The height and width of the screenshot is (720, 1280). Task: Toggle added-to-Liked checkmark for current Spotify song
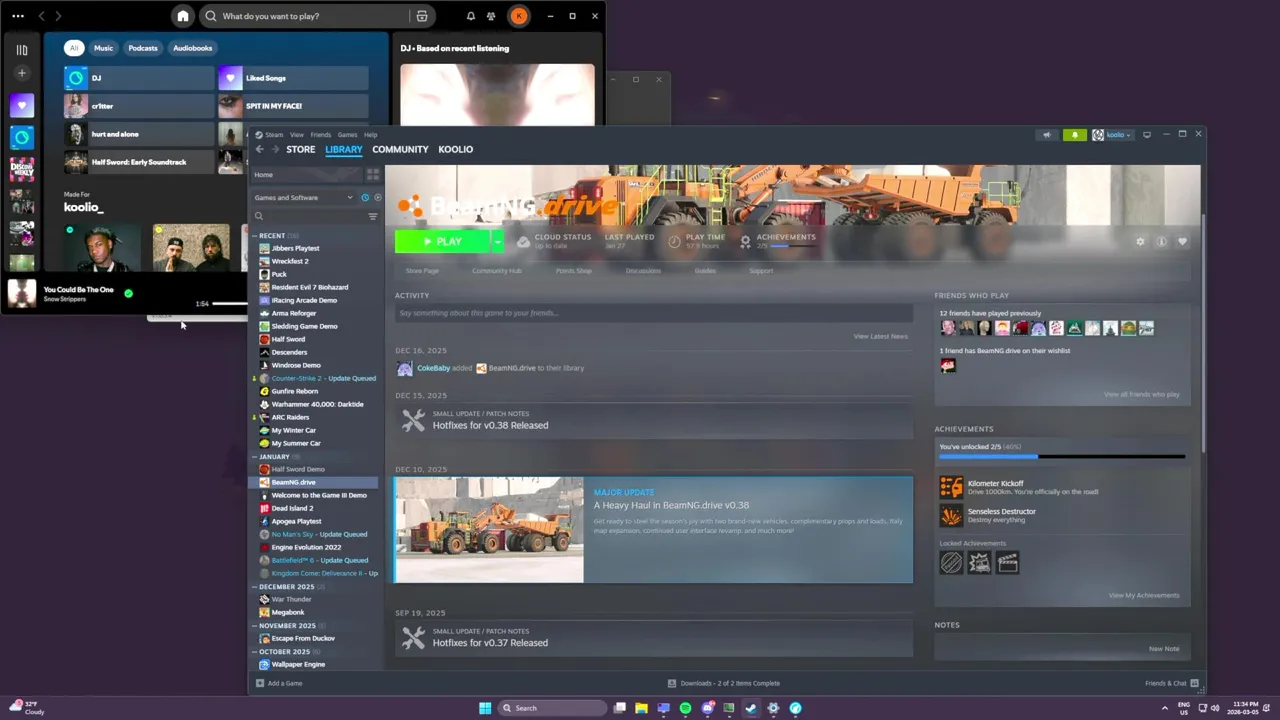[128, 293]
